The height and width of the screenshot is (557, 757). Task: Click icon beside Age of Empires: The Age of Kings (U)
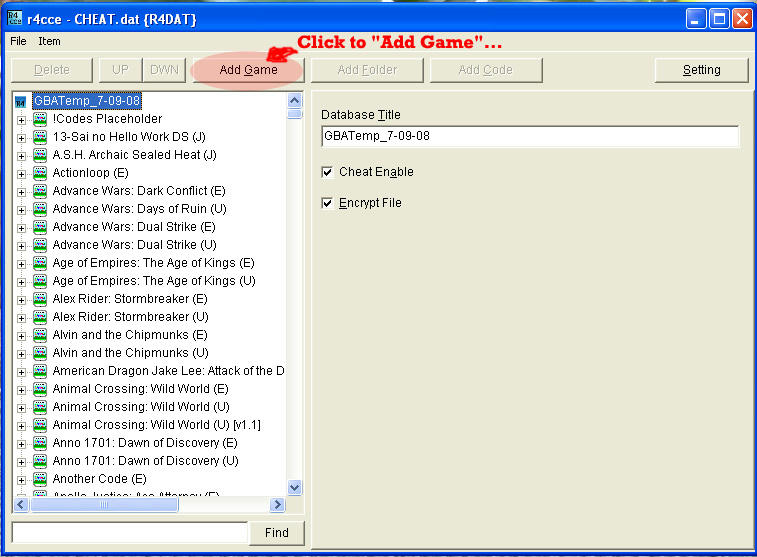click(x=40, y=281)
